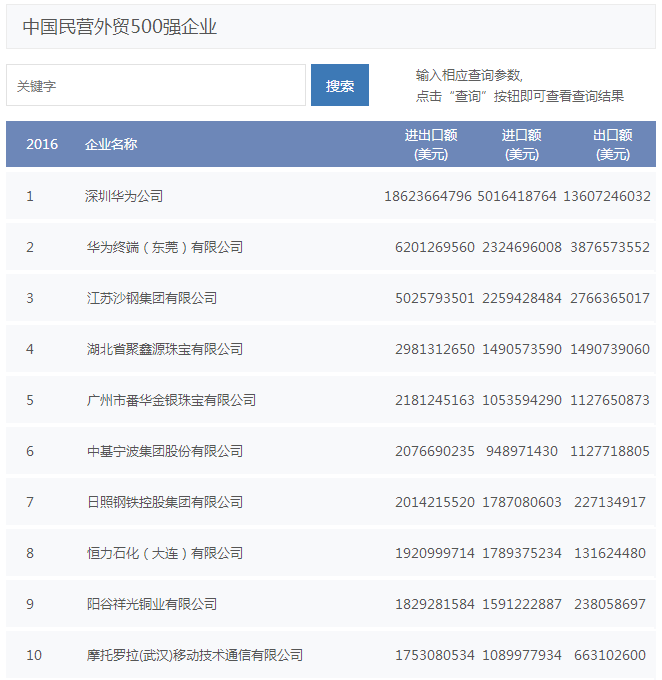Click export value 1127650873
The height and width of the screenshot is (680, 662).
click(610, 400)
